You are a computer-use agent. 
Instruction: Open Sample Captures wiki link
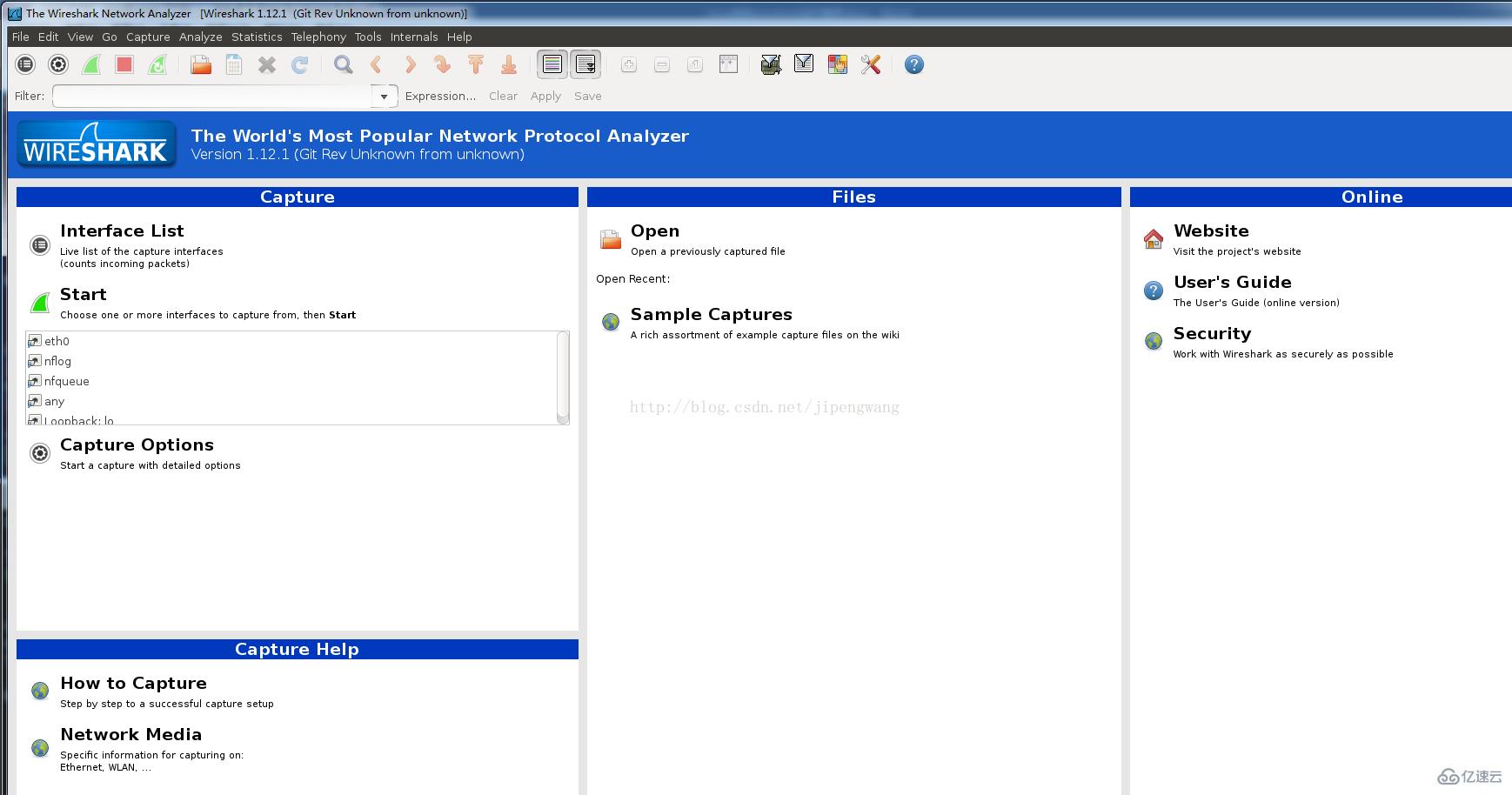(x=712, y=315)
